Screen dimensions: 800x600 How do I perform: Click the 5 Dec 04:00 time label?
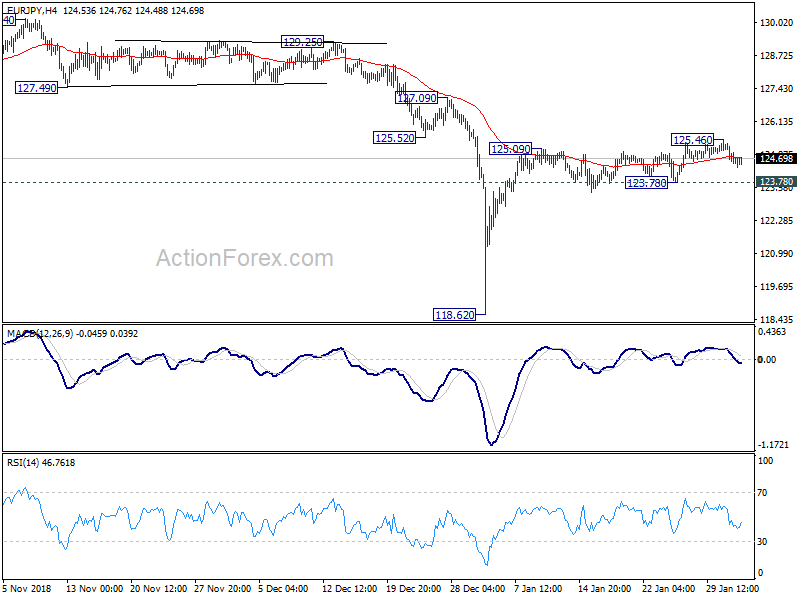(283, 589)
